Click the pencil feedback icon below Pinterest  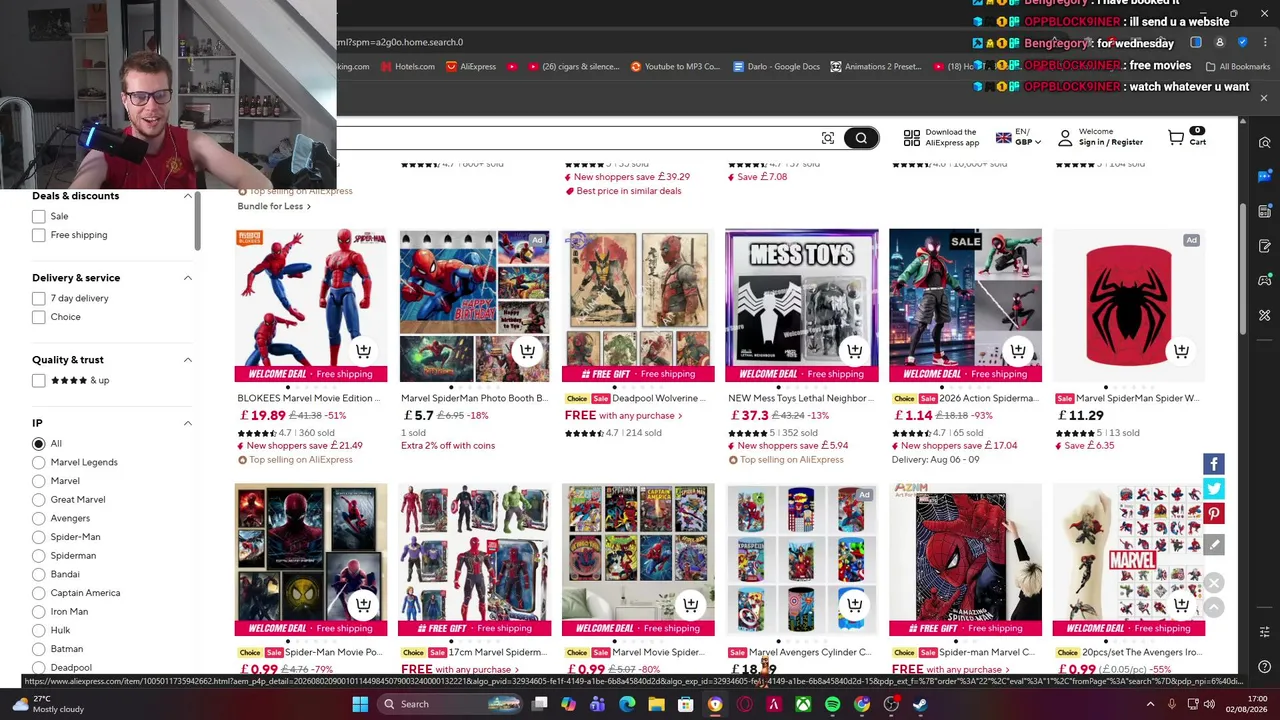[x=1213, y=545]
